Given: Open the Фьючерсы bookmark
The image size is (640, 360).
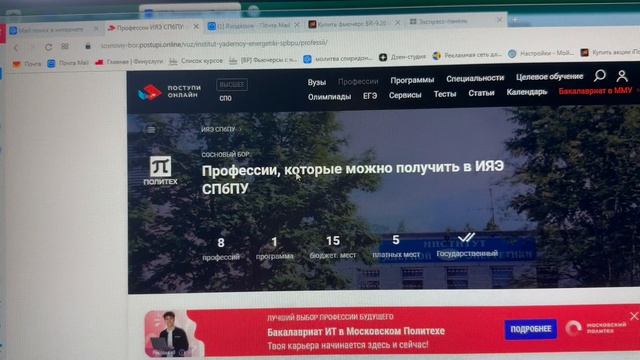Looking at the screenshot, I should point(263,60).
